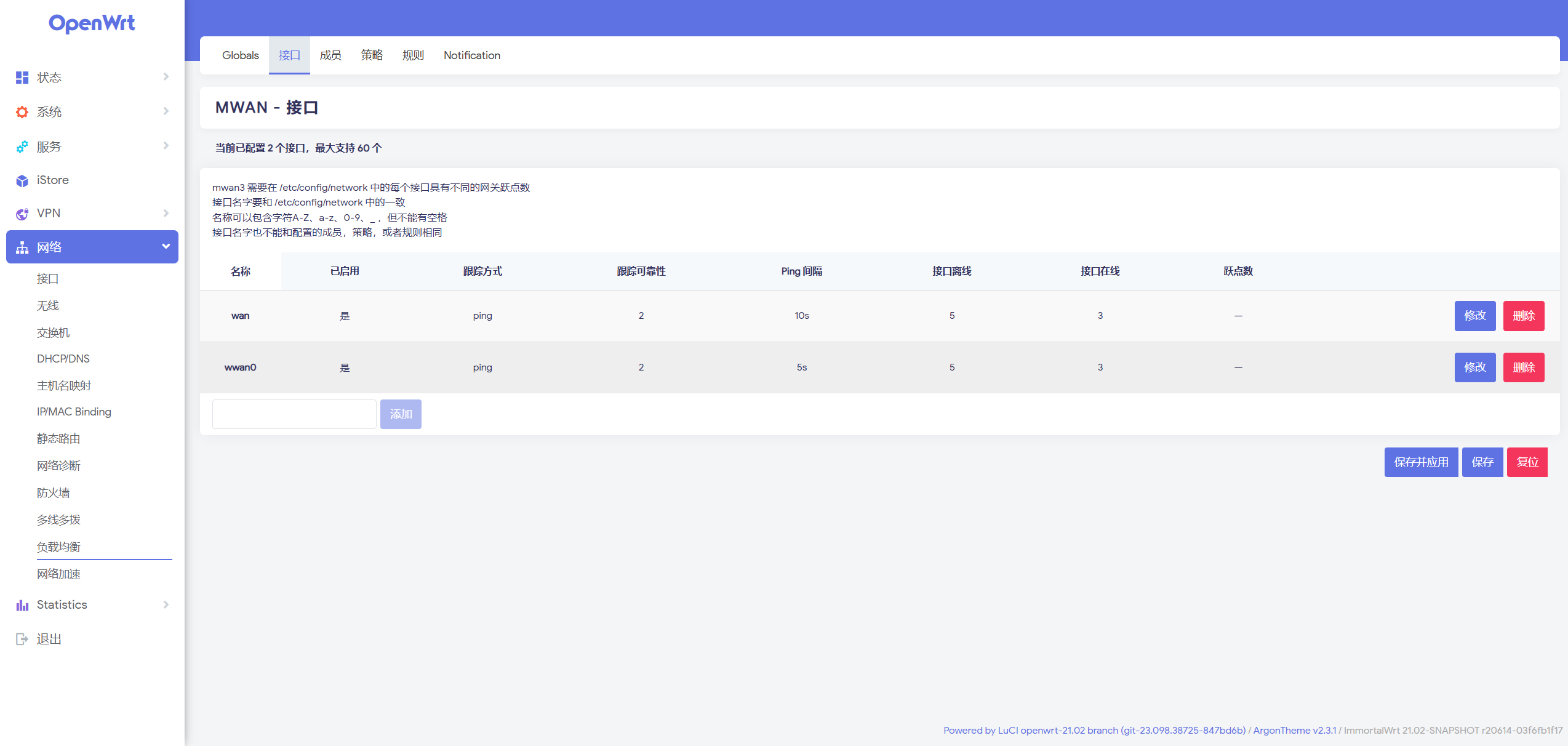Click the 10s ping interval value
The width and height of the screenshot is (1568, 746).
[802, 316]
